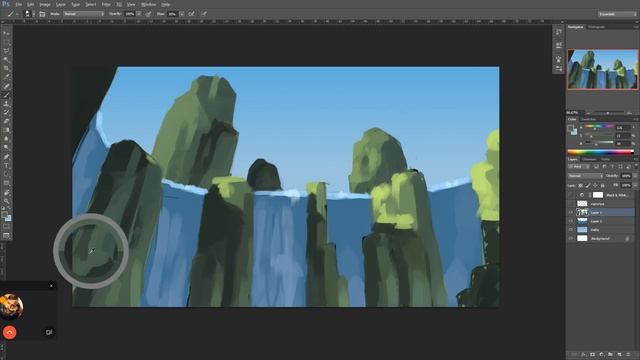Click the layer Fill percentage field
This screenshot has width=640, height=360.
pyautogui.click(x=626, y=185)
